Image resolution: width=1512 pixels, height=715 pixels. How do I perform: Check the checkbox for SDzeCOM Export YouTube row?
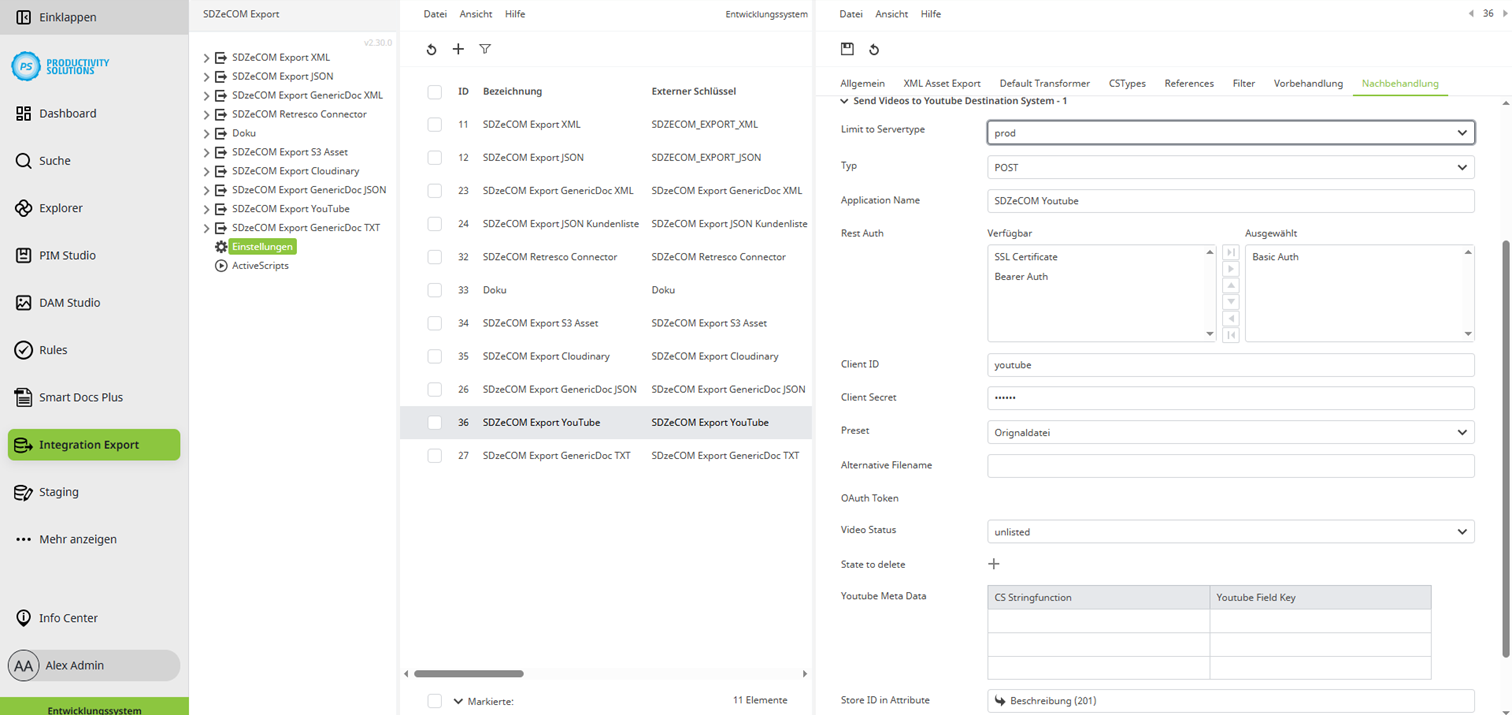pos(435,422)
